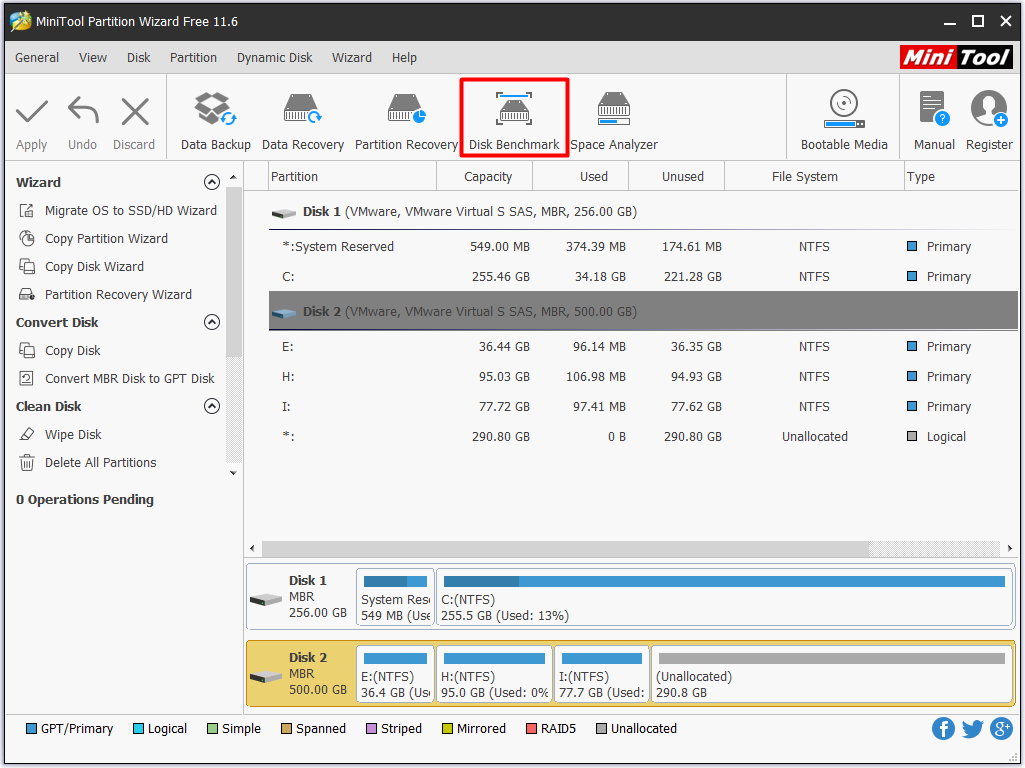Open MiniTool's Twitter page

[x=972, y=728]
